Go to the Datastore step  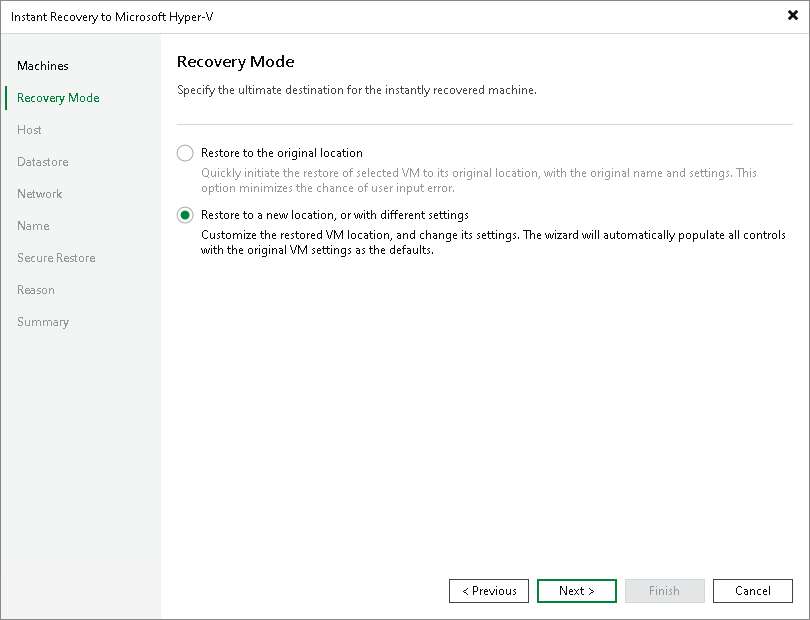[43, 162]
